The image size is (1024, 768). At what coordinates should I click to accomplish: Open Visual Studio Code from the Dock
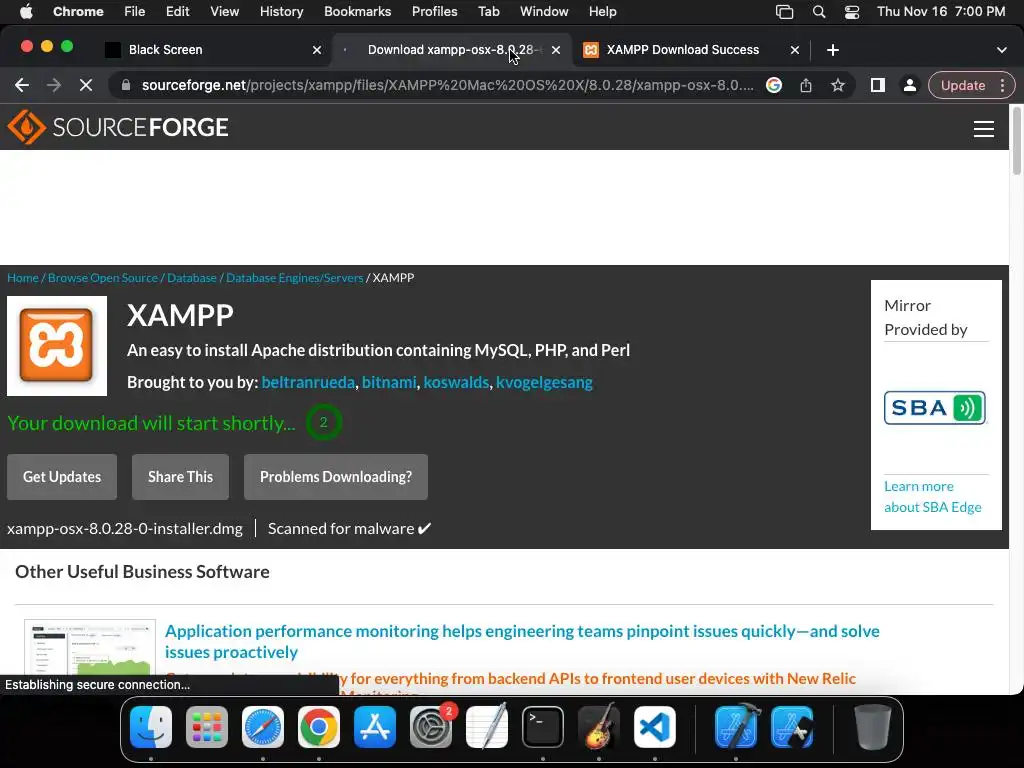[654, 727]
